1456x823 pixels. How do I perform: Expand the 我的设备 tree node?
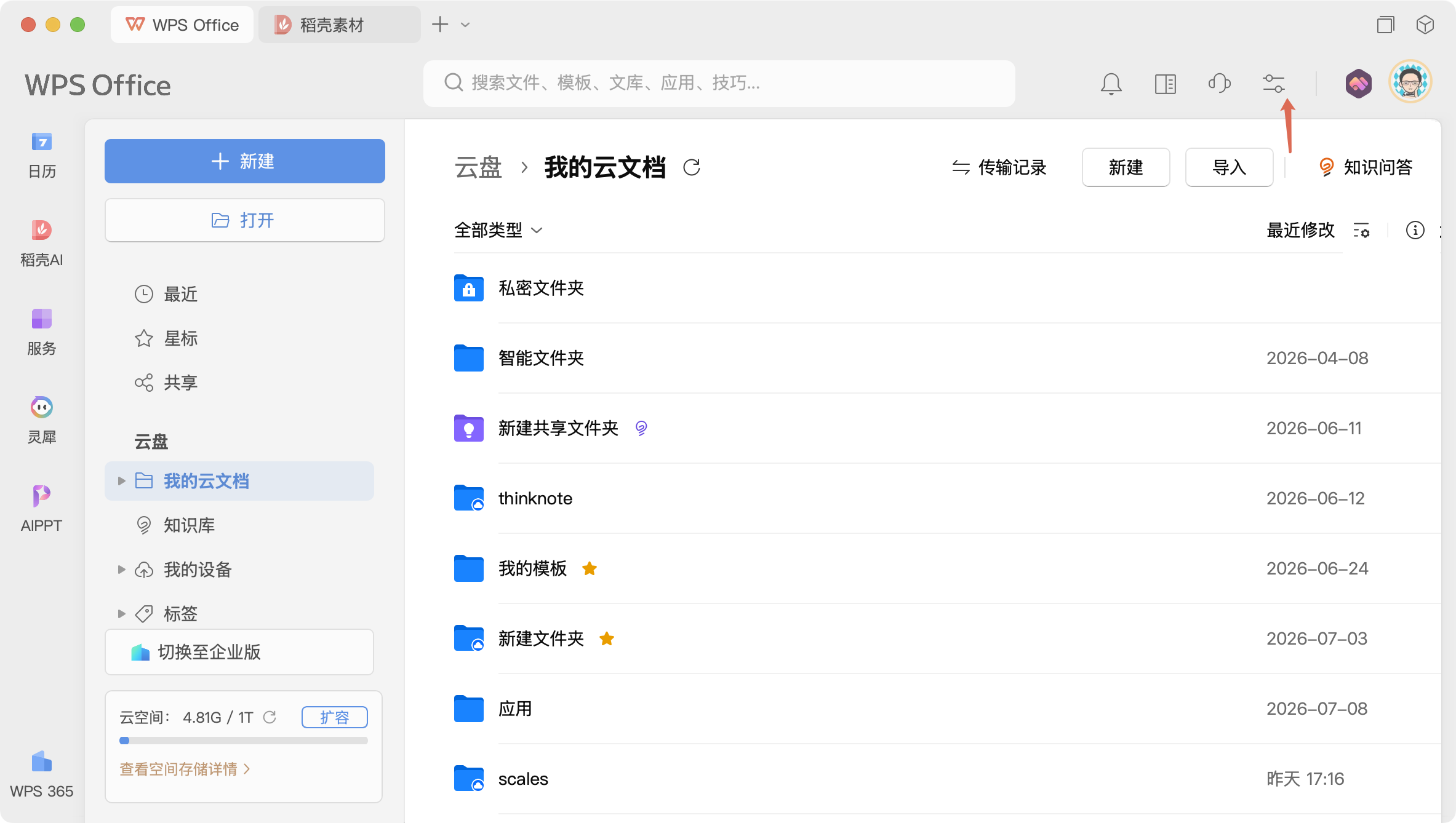coord(121,570)
